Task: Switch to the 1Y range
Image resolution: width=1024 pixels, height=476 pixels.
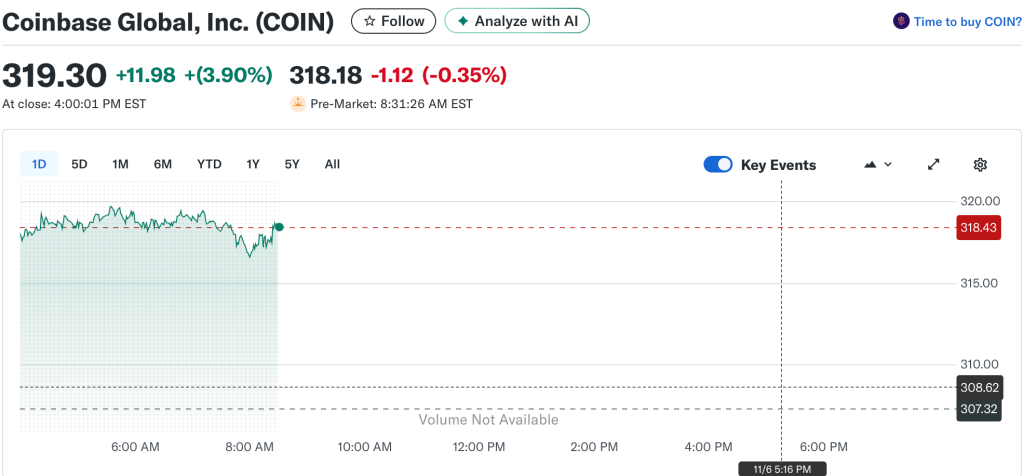Action: coord(253,164)
